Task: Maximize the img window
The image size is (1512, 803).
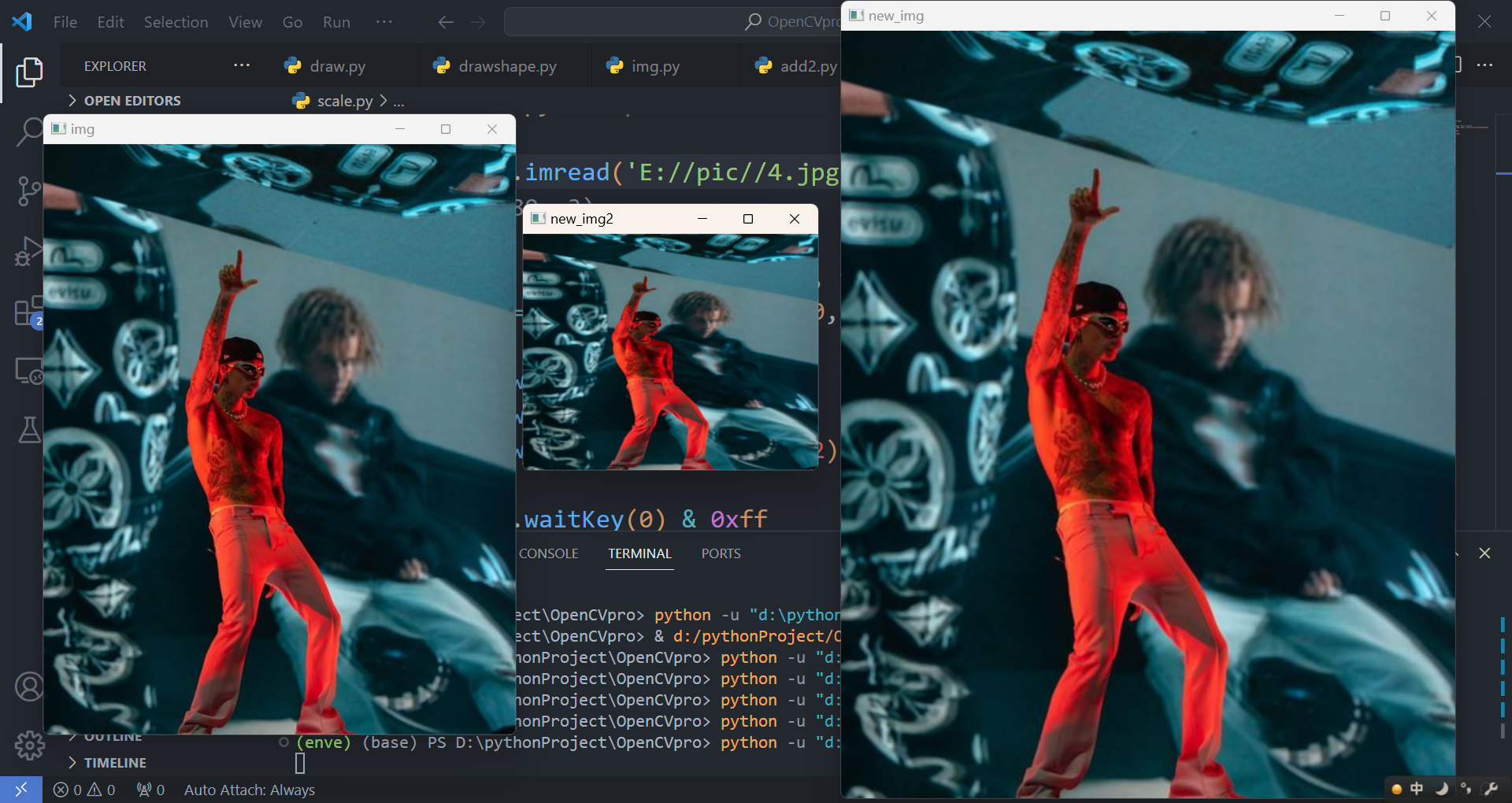Action: coord(446,129)
